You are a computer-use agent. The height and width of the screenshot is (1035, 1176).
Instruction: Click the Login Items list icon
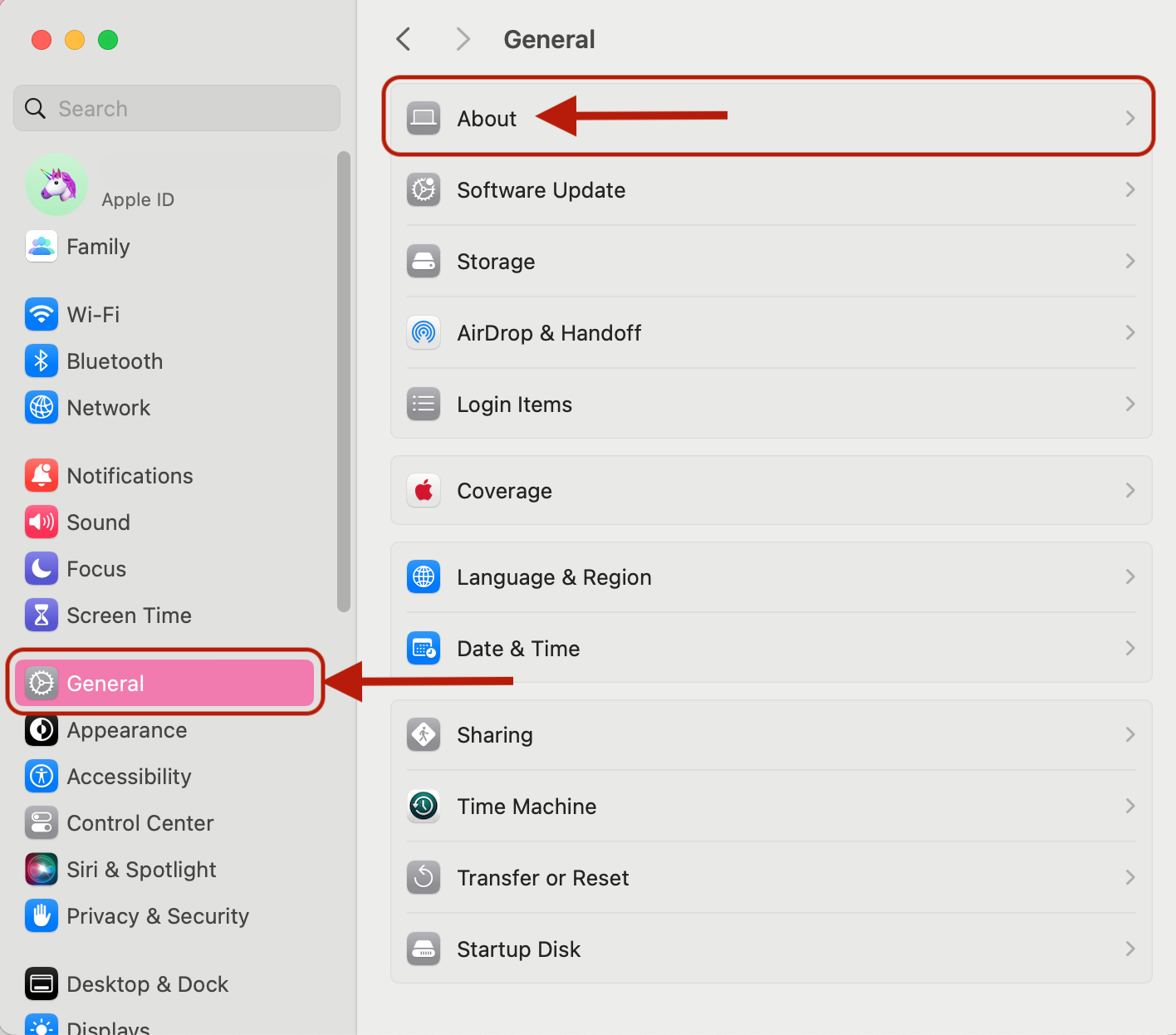424,404
